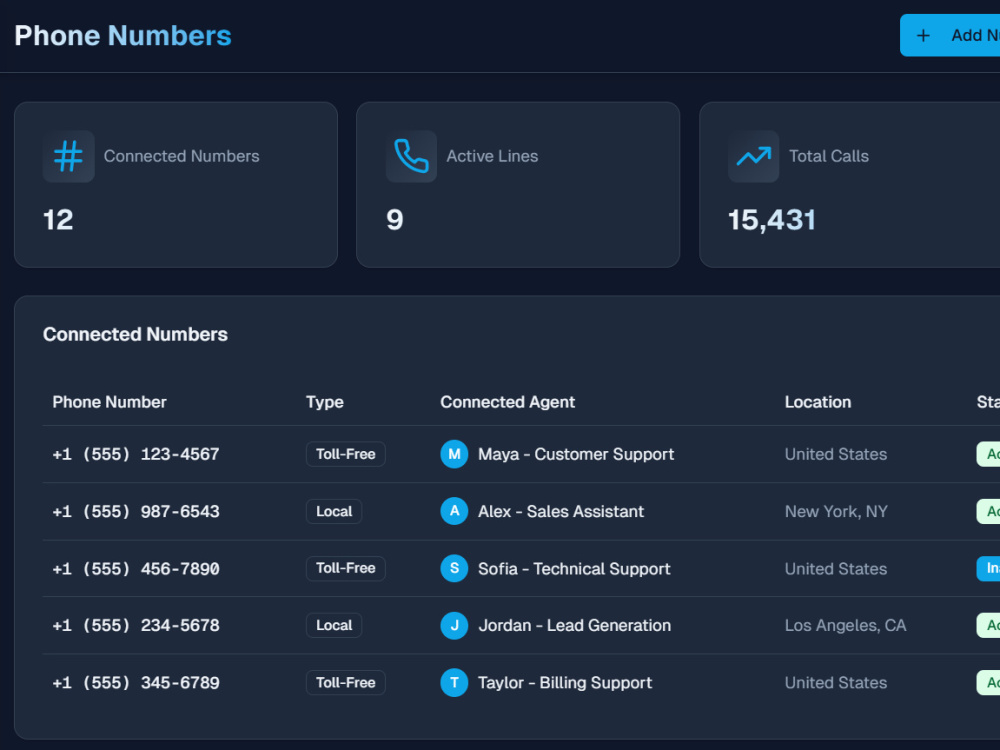Viewport: 1000px width, 750px height.
Task: Click the Connected Agent column header
Action: [508, 402]
